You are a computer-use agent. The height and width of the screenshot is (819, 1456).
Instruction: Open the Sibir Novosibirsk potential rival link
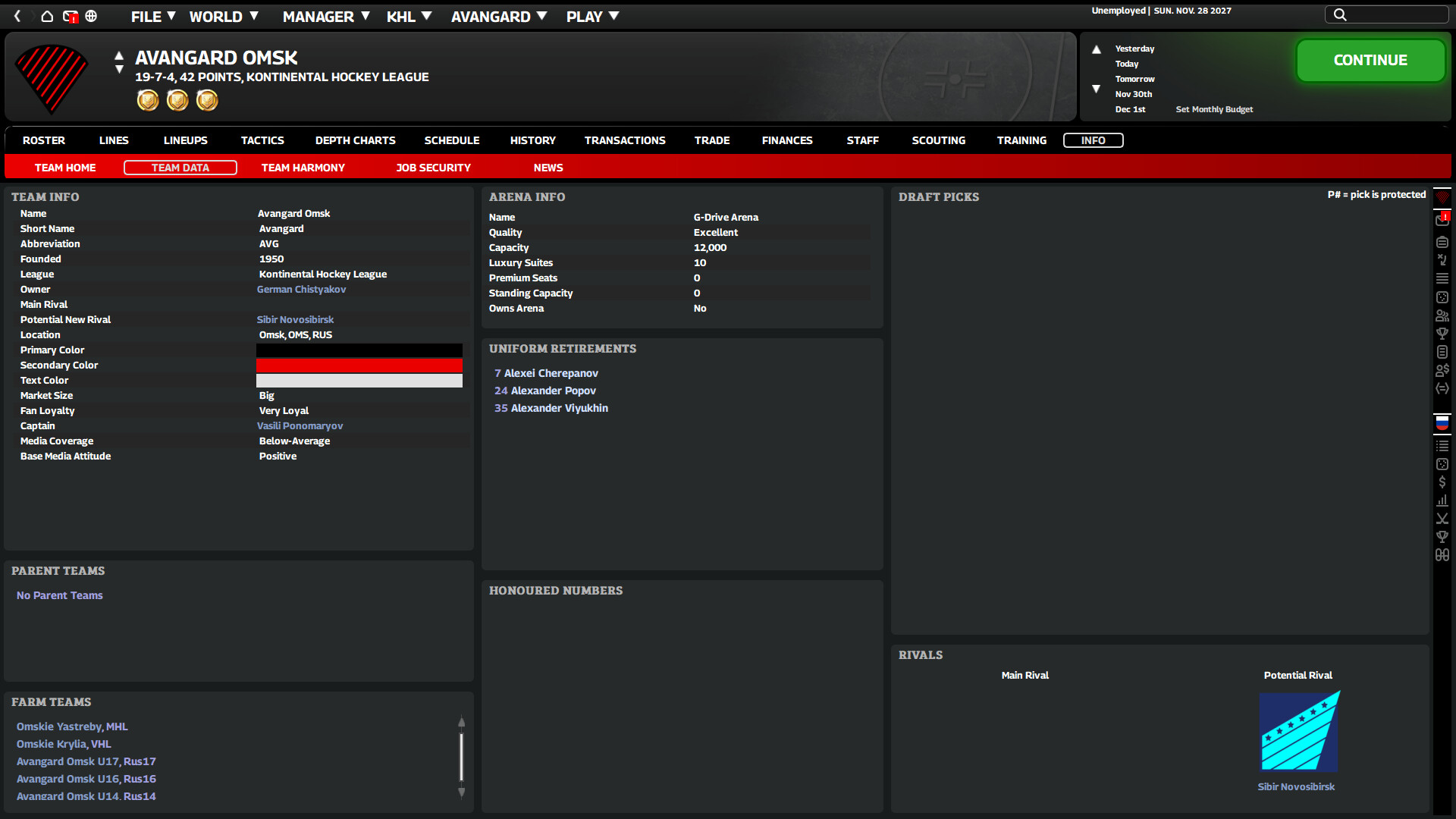tap(1297, 786)
